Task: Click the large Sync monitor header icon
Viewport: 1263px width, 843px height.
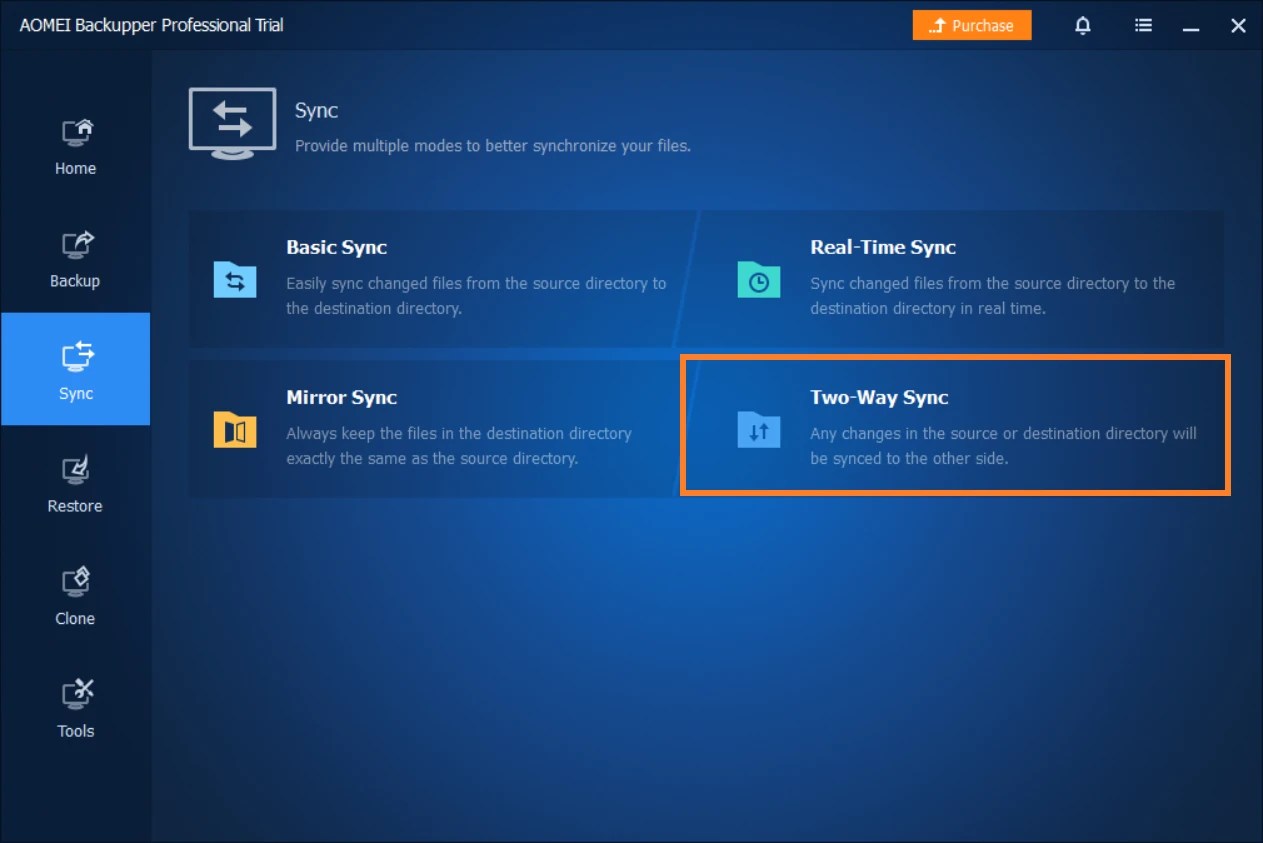Action: tap(232, 123)
